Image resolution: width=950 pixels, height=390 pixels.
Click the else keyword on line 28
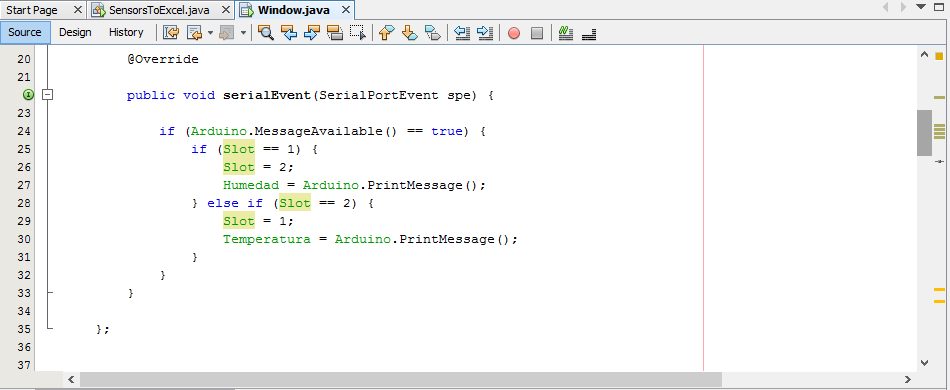(223, 203)
